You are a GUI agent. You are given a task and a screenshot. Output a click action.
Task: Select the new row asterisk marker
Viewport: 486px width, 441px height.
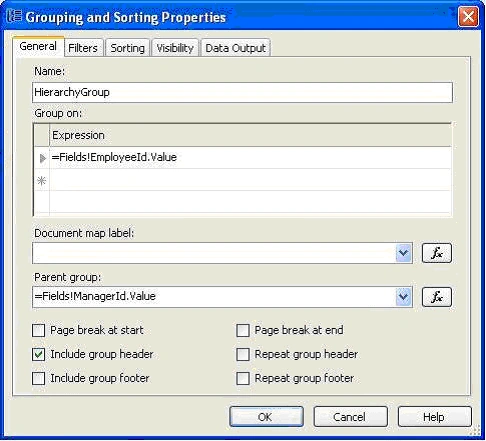pos(42,180)
